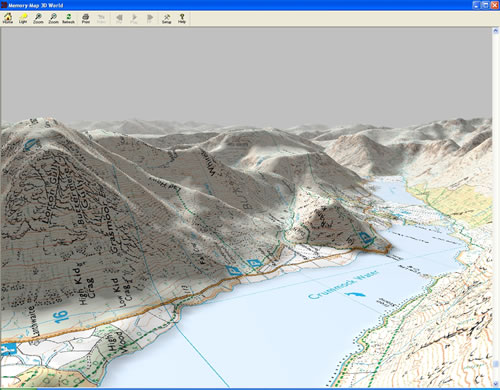Print the 3D map view
Image resolution: width=500 pixels, height=390 pixels.
[x=86, y=18]
